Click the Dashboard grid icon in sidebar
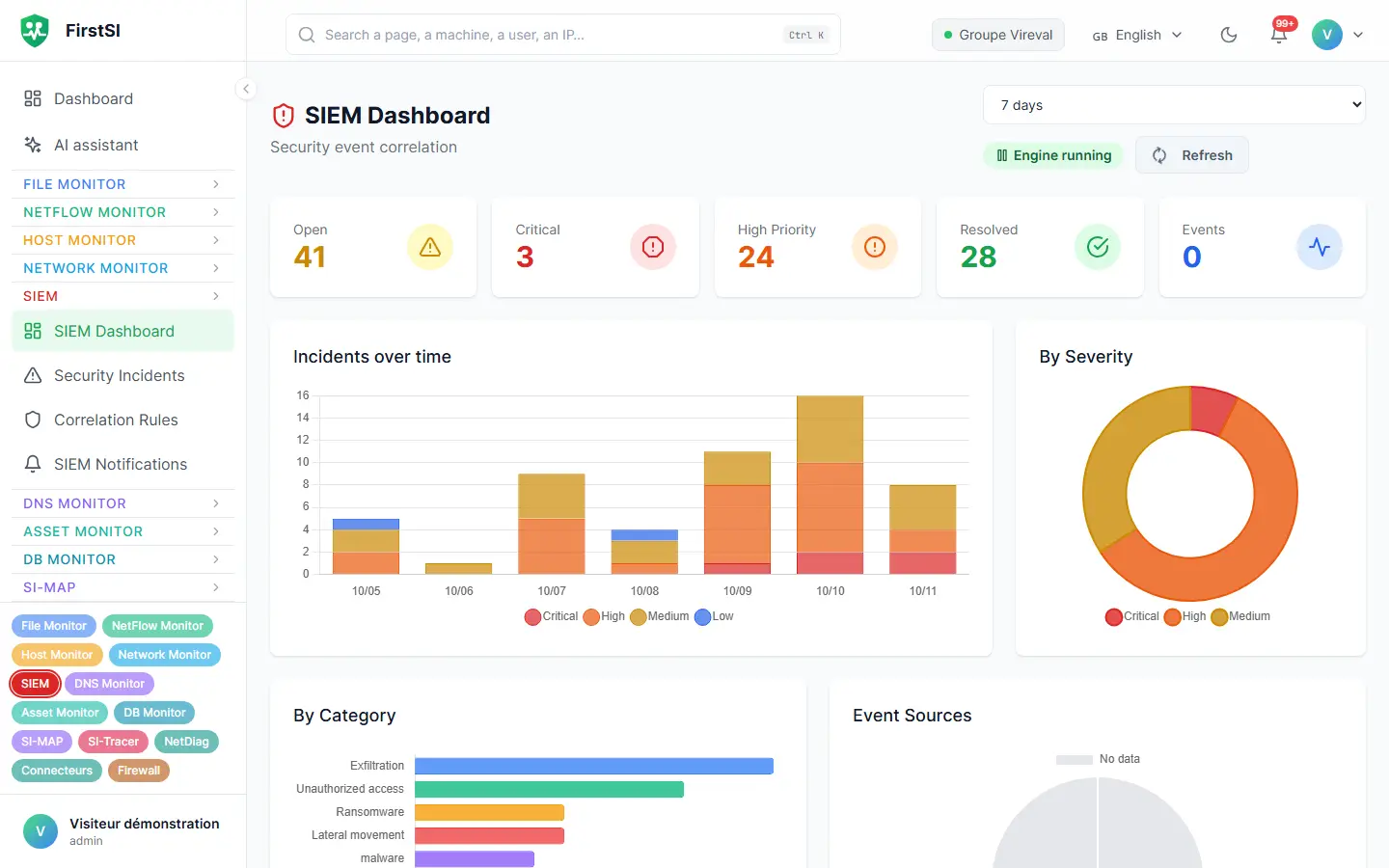 point(33,98)
